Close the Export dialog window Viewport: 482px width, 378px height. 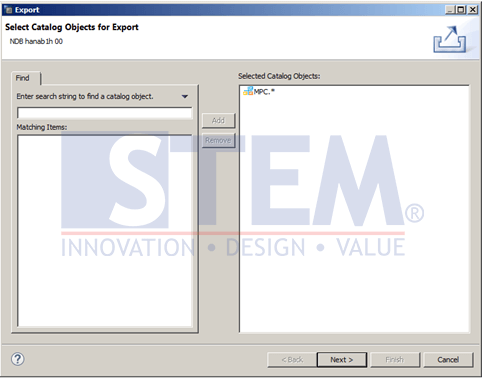pos(473,10)
